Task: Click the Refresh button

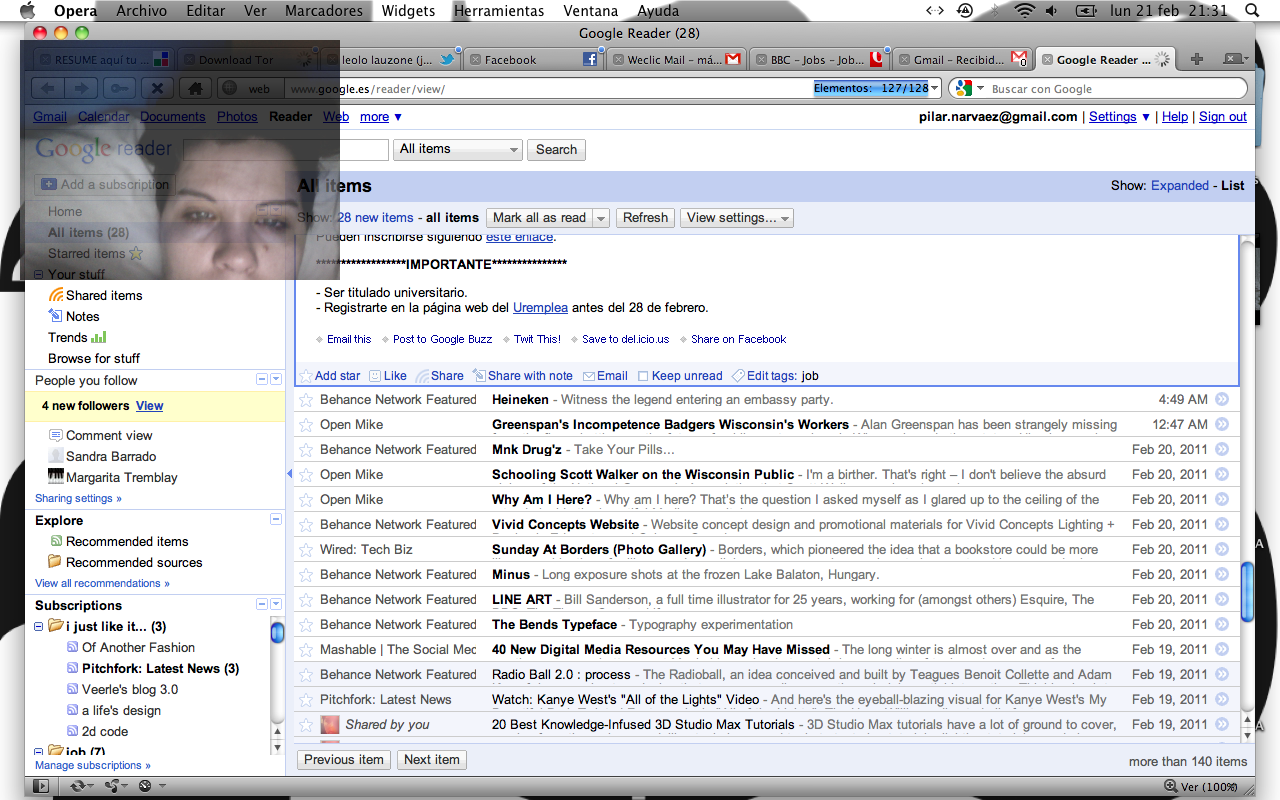Action: coord(645,218)
